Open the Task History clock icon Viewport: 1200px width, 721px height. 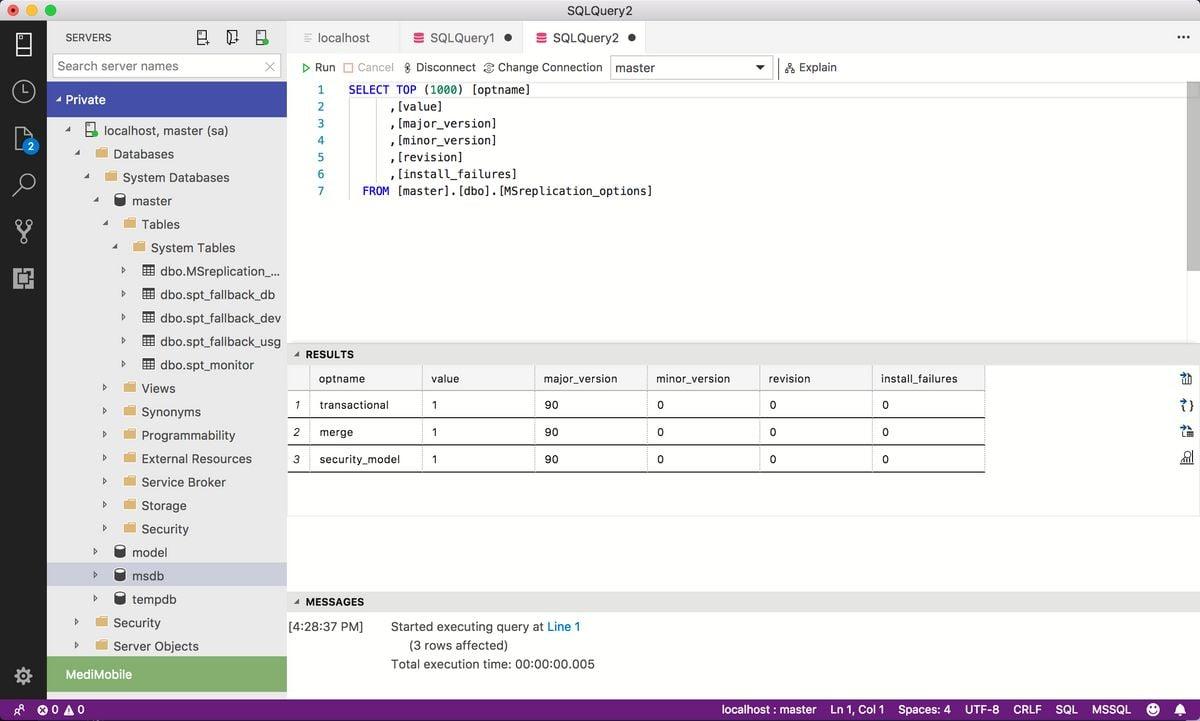(24, 91)
